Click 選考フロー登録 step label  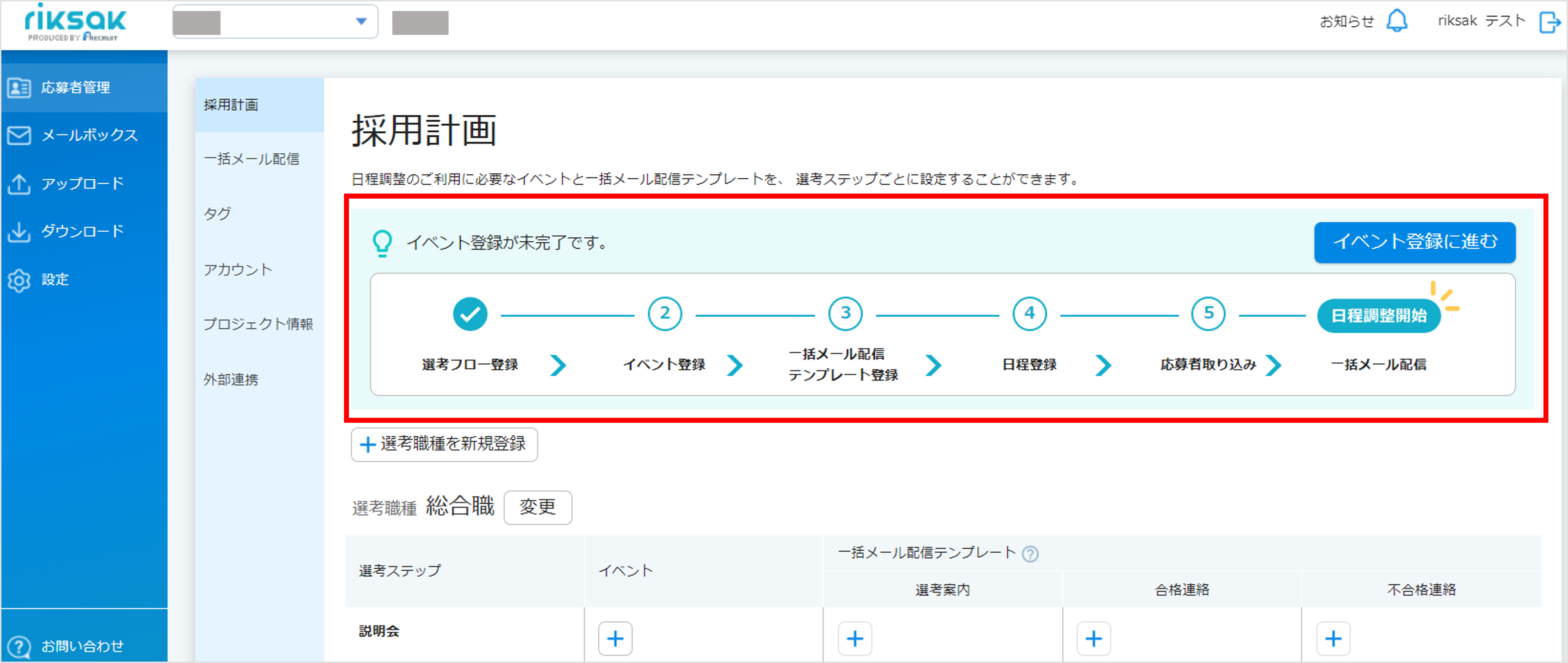point(470,365)
